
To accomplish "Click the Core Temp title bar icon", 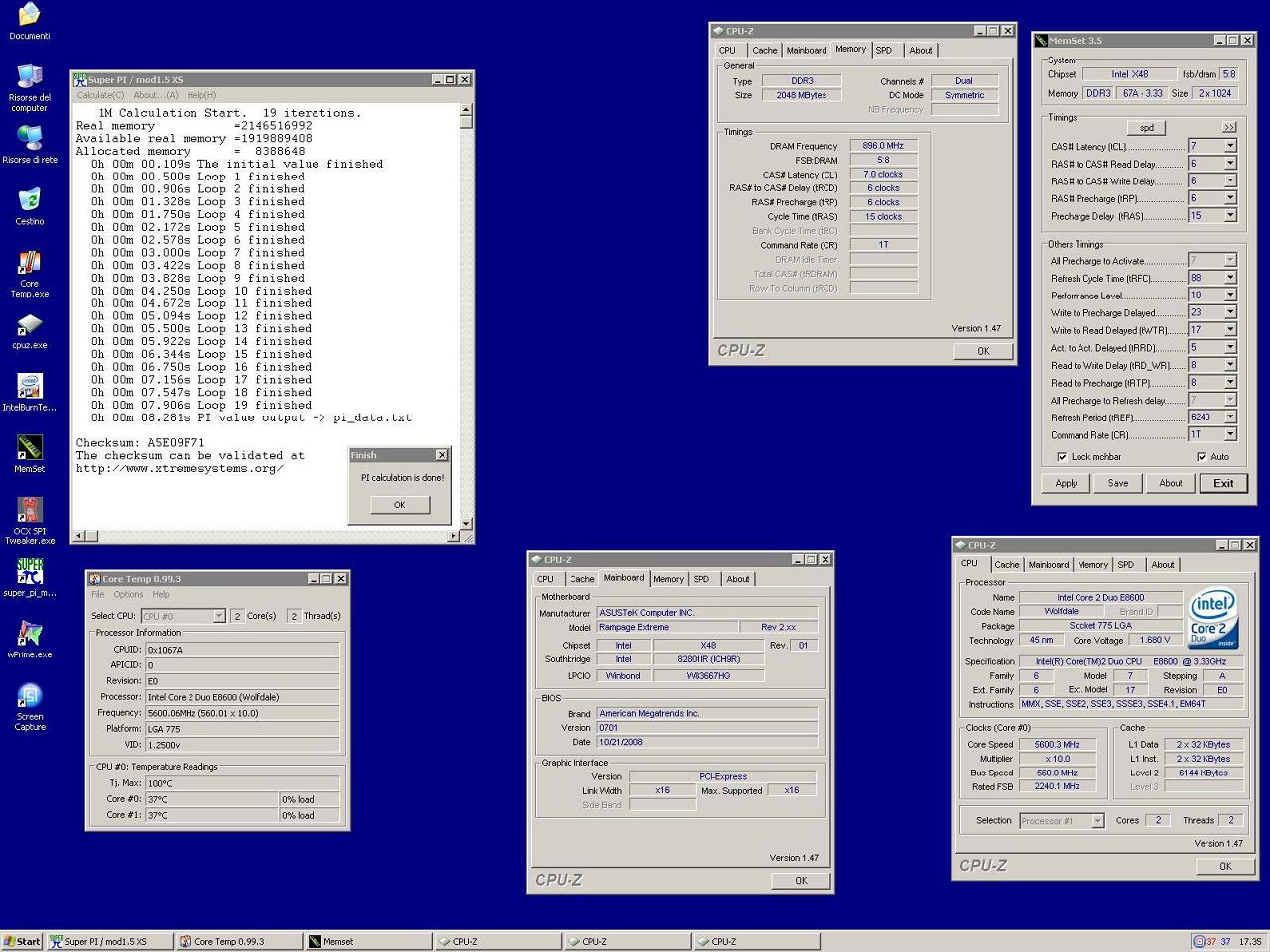I will tap(94, 578).
